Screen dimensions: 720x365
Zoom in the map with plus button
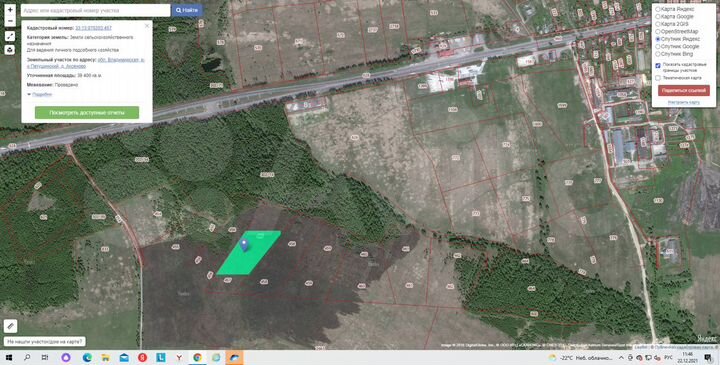(x=10, y=10)
